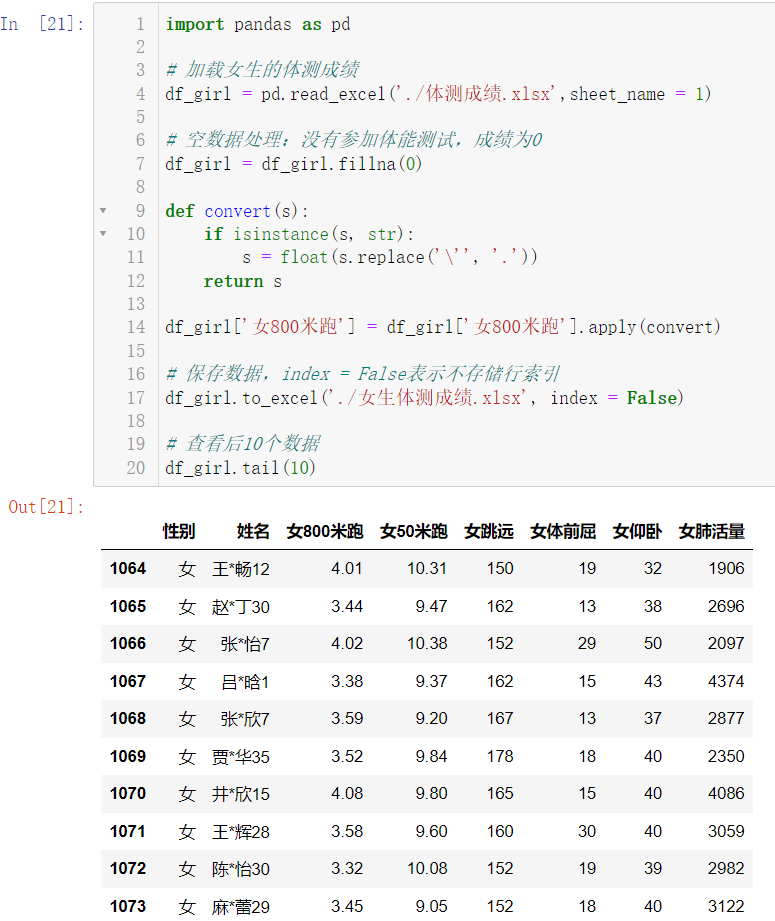
Task: Click the name cell '王*辉28'
Action: point(241,832)
